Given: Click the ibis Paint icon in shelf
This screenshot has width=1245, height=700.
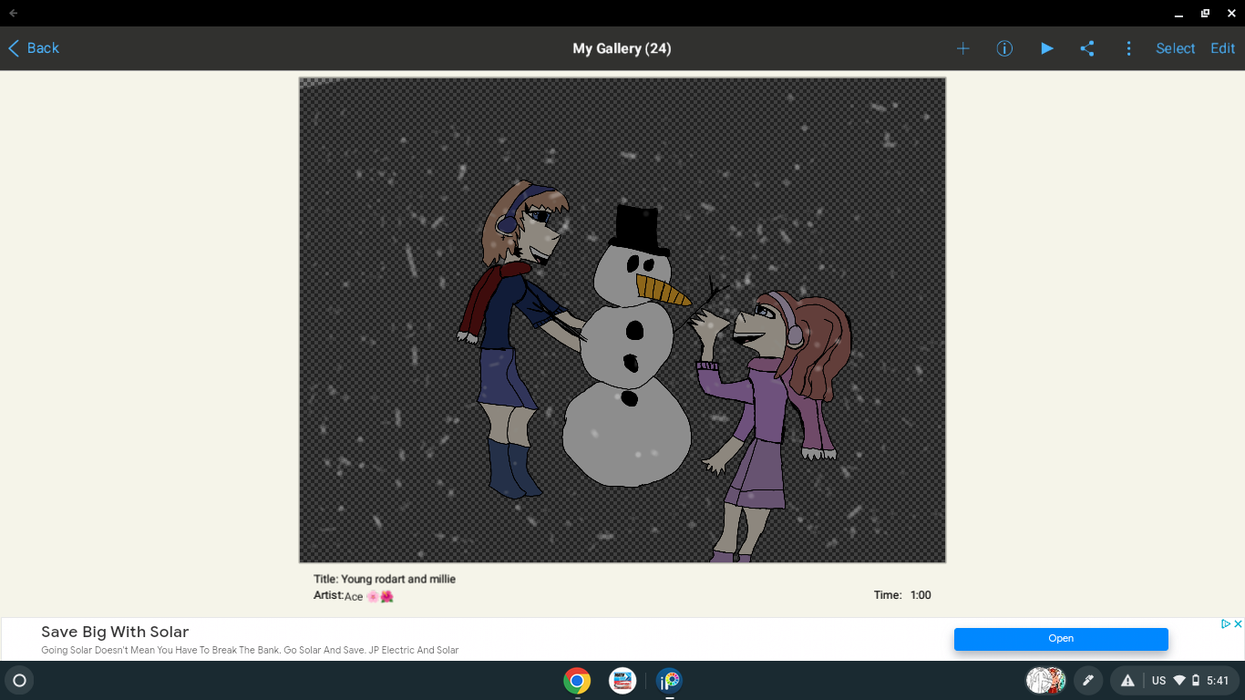Looking at the screenshot, I should (668, 681).
